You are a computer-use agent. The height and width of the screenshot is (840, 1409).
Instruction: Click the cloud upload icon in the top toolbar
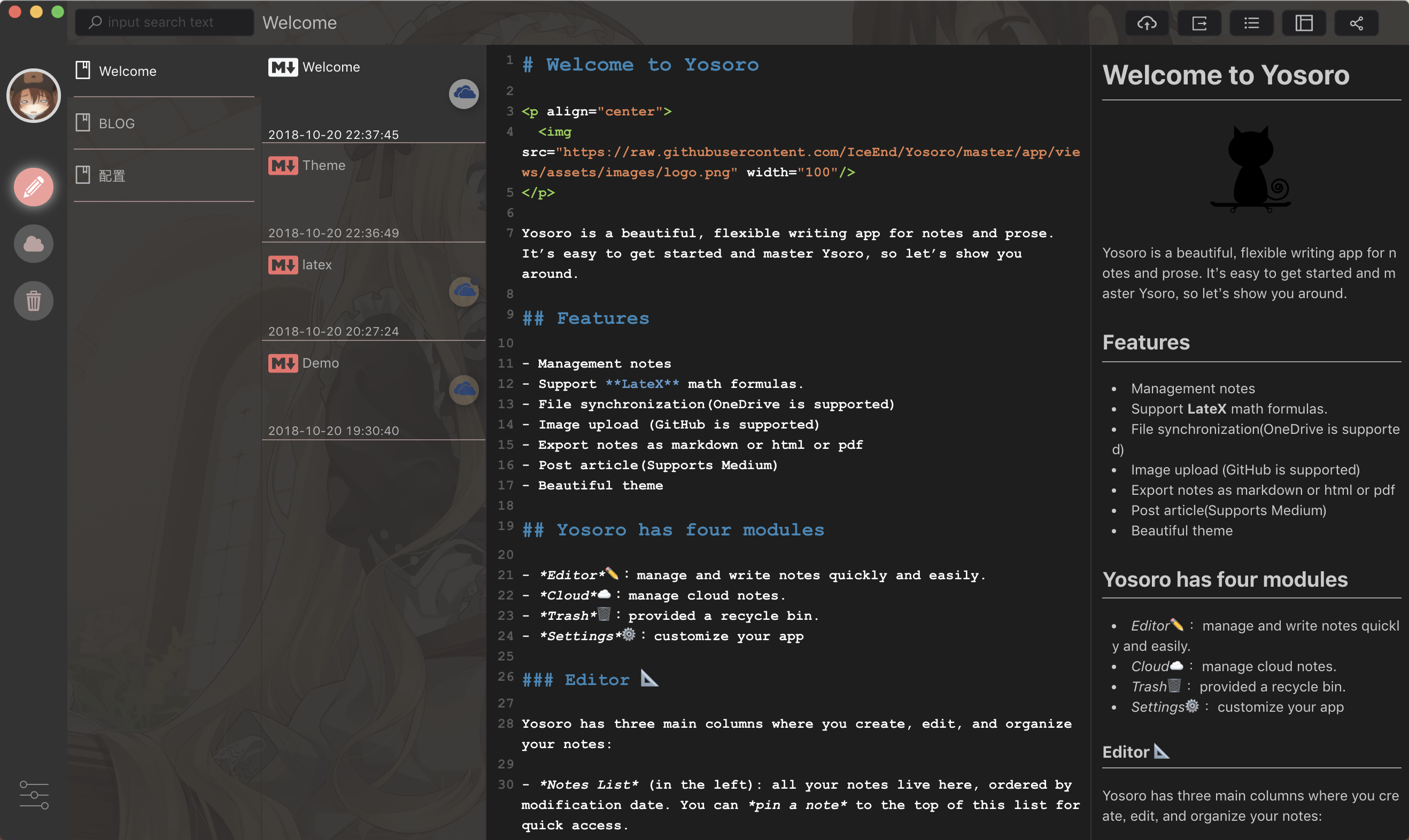click(x=1147, y=23)
